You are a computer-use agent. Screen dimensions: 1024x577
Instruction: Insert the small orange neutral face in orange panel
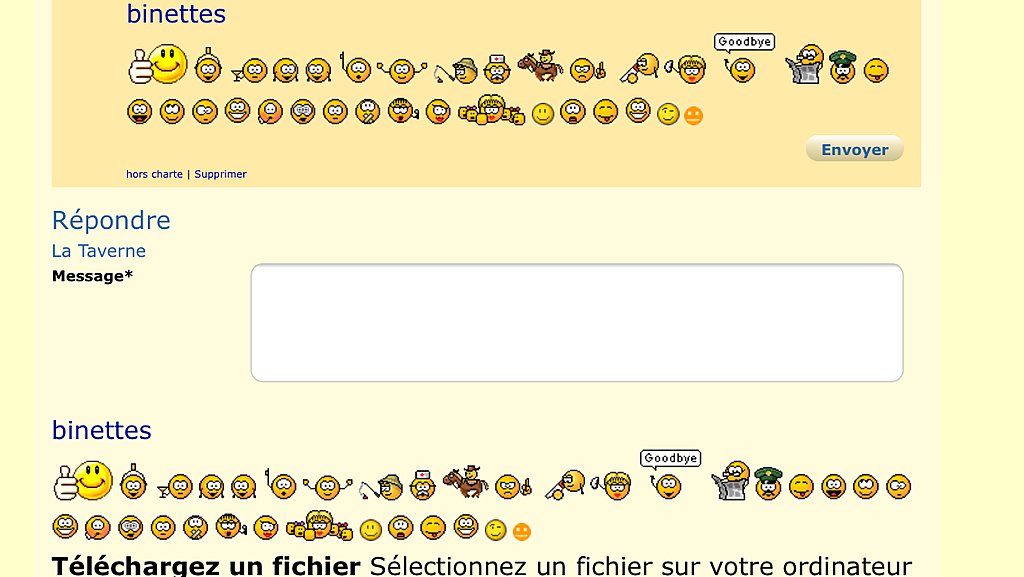[694, 116]
